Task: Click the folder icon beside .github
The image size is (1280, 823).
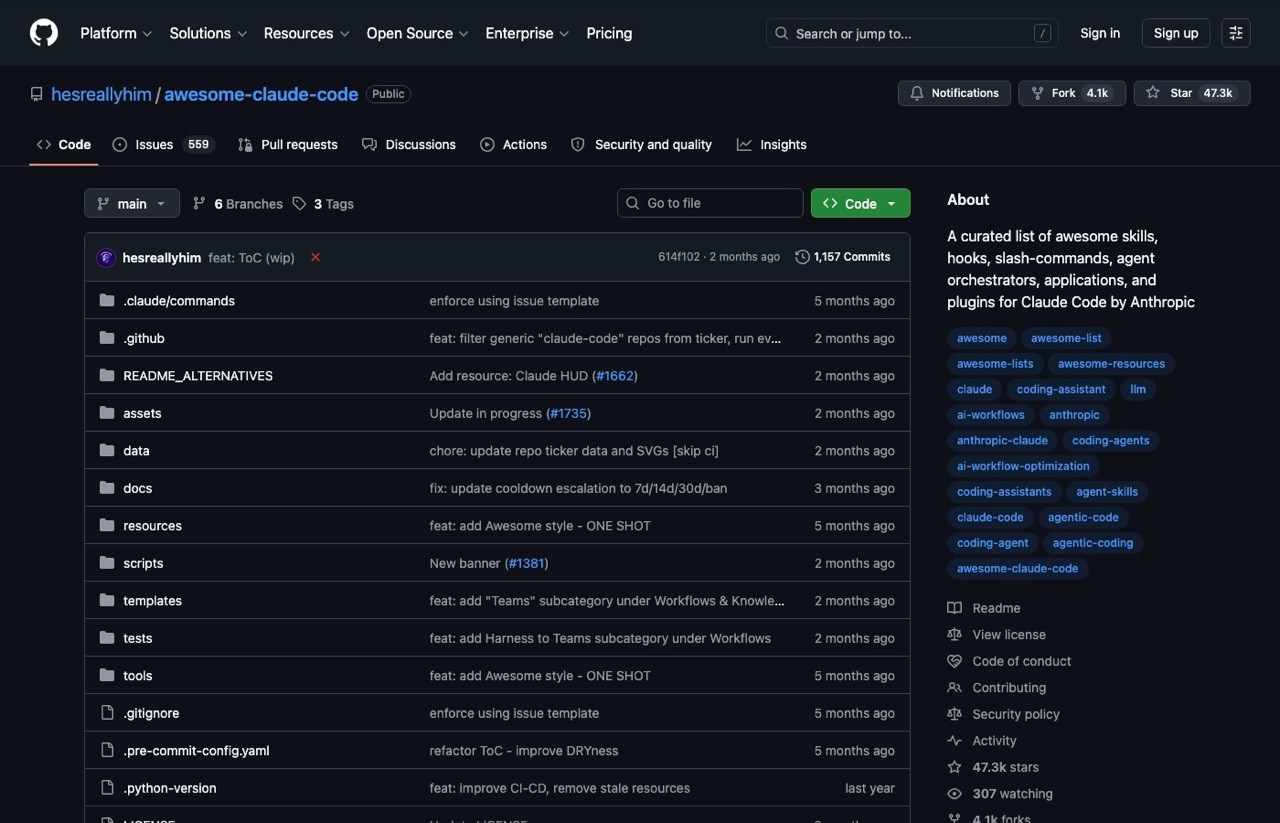Action: click(x=107, y=338)
